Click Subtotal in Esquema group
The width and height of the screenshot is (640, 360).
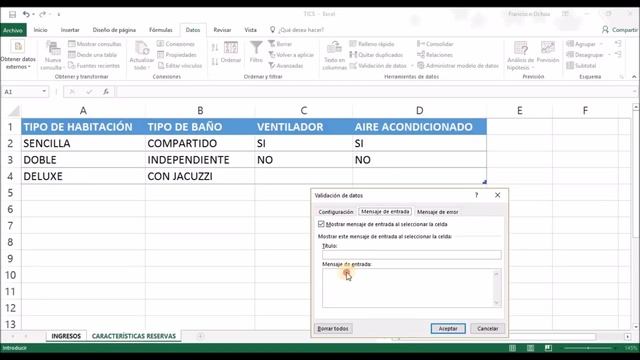(581, 65)
